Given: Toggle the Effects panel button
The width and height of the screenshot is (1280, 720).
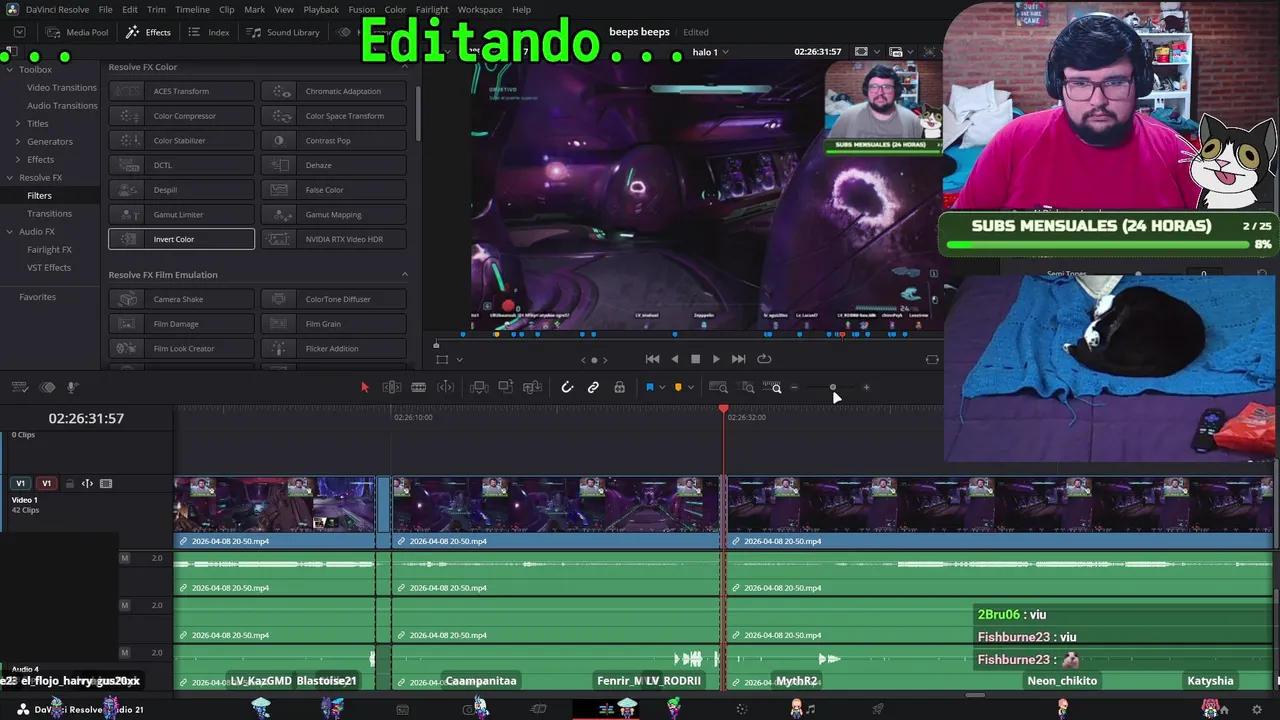Looking at the screenshot, I should [148, 32].
